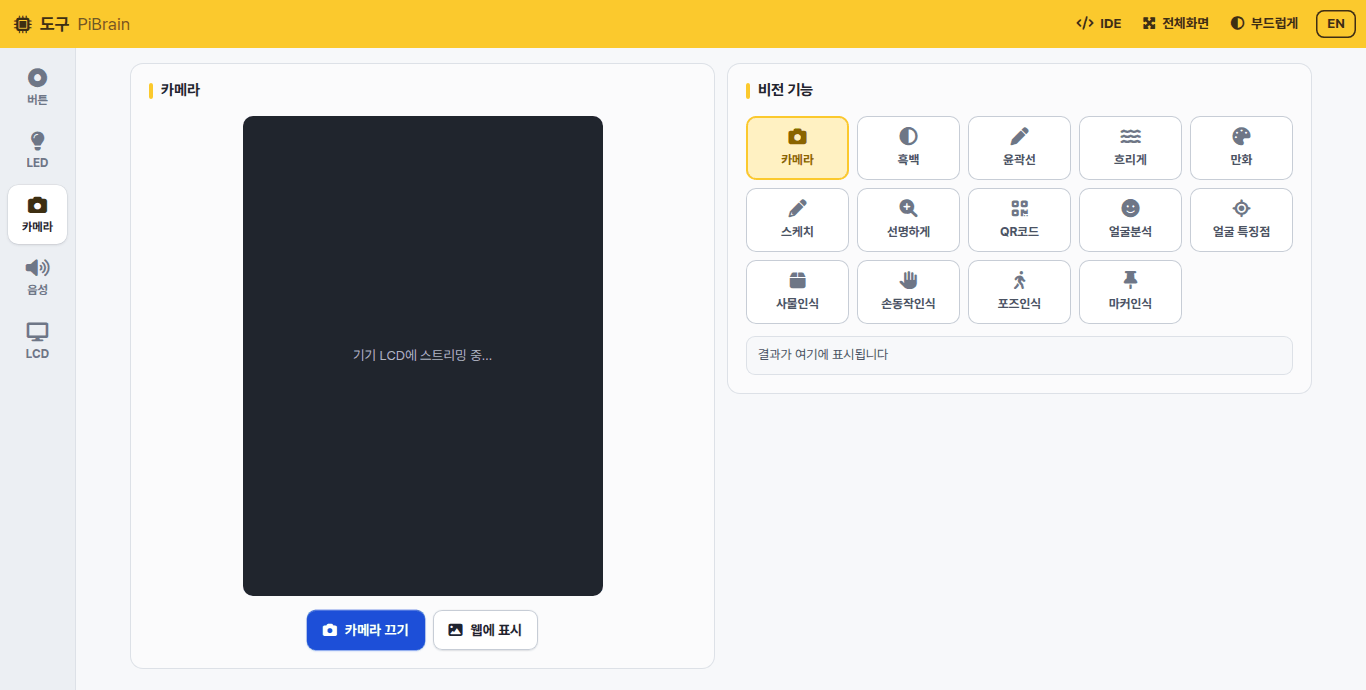Screen dimensions: 1366x690
Task: Apply the 선명하게 sharpen filter
Action: [908, 220]
